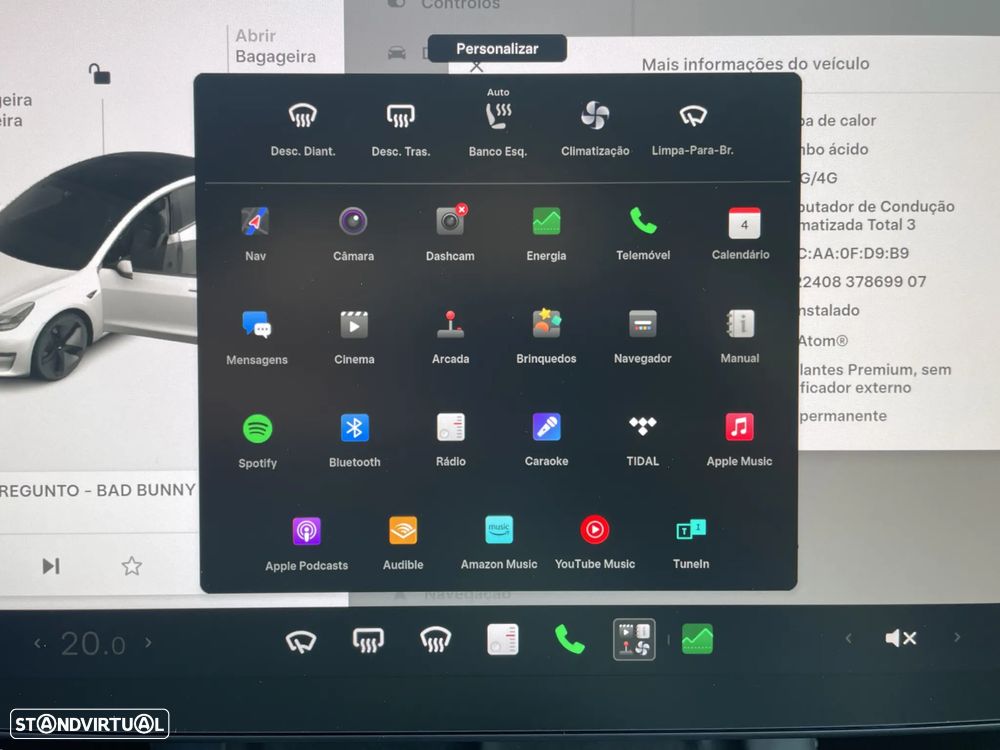The width and height of the screenshot is (1000, 750).
Task: Skip to next track
Action: pos(51,566)
